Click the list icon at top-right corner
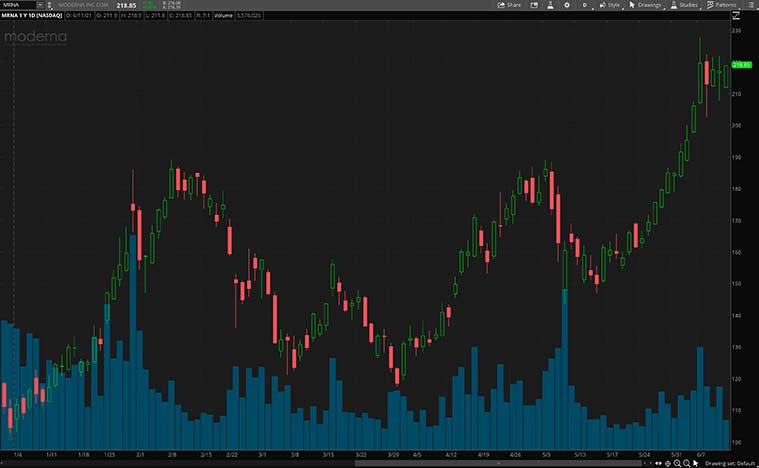 point(749,5)
